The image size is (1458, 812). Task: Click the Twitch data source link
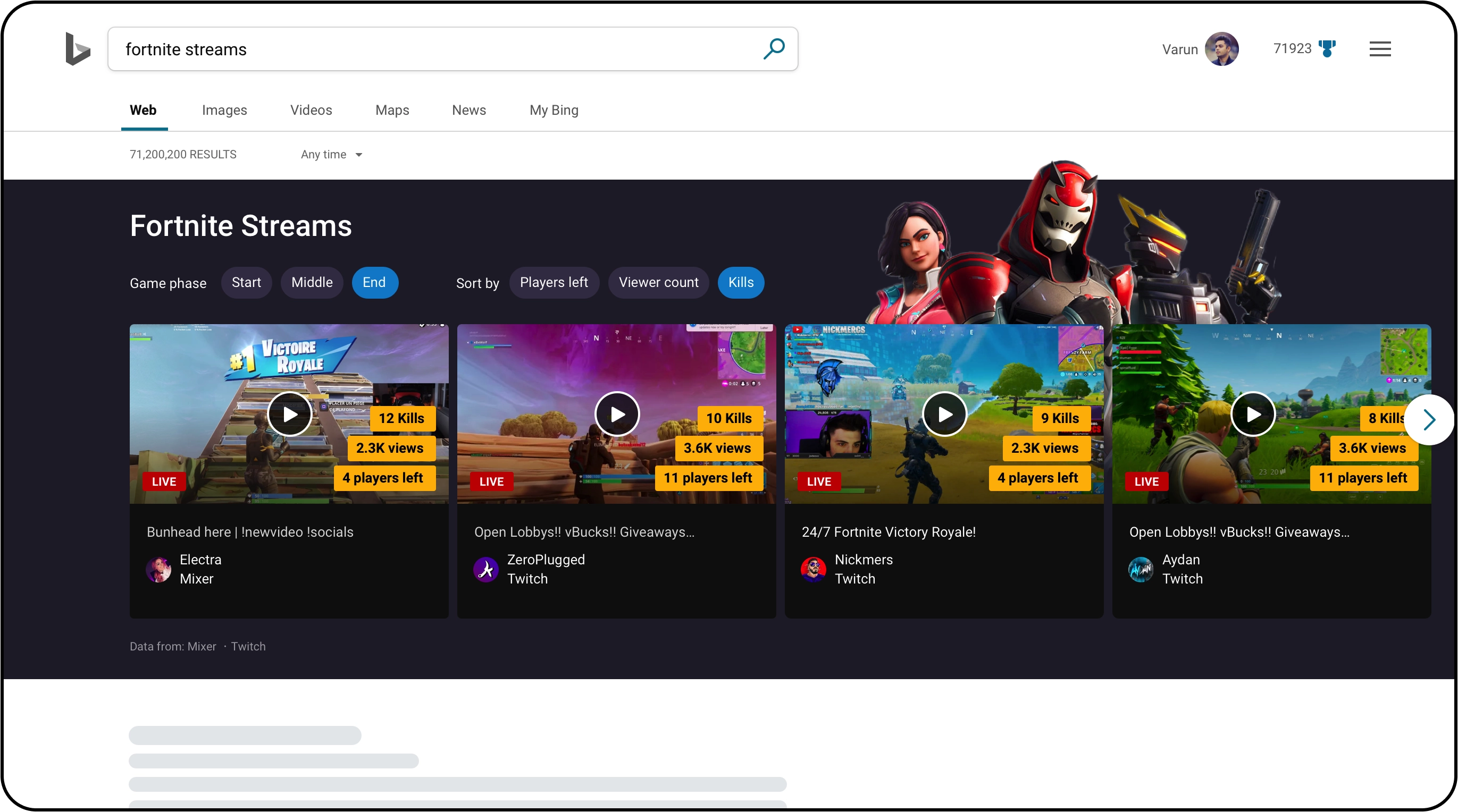(248, 646)
